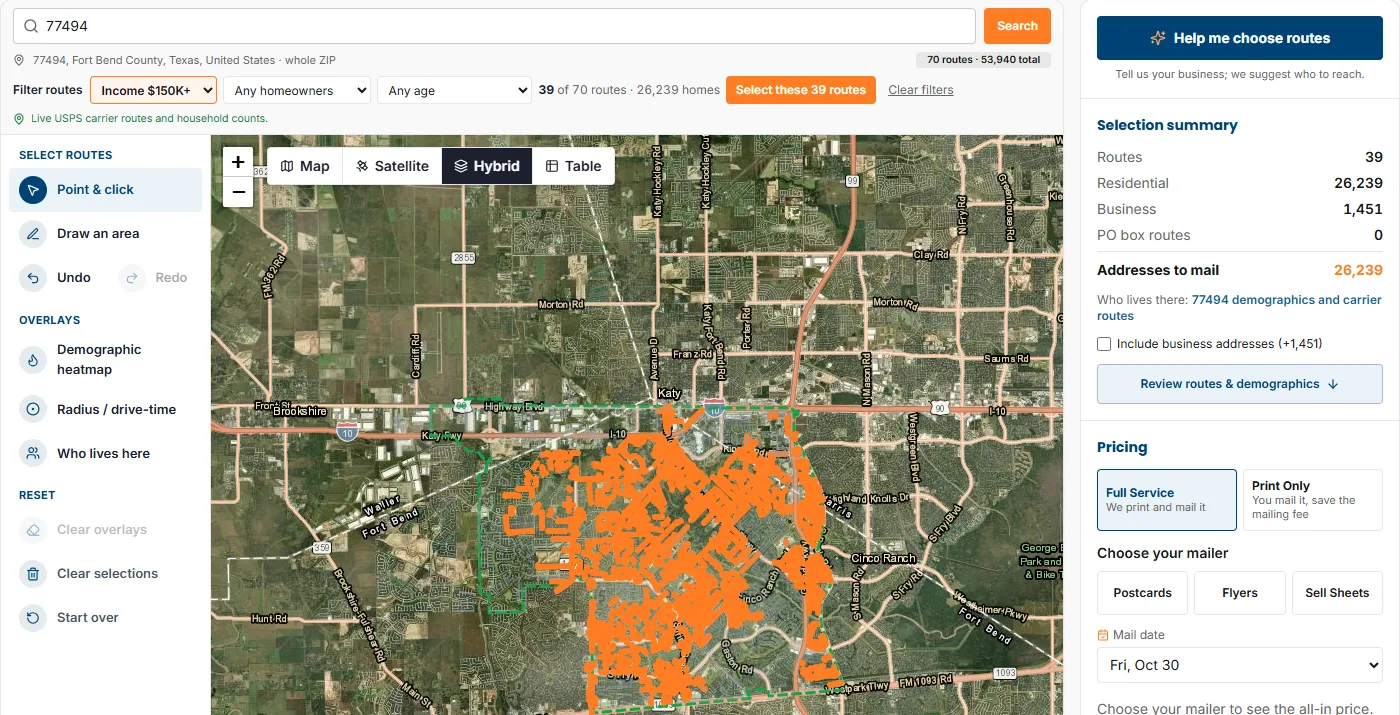Open the Who lives here people icon
This screenshot has width=1400, height=715.
point(33,454)
